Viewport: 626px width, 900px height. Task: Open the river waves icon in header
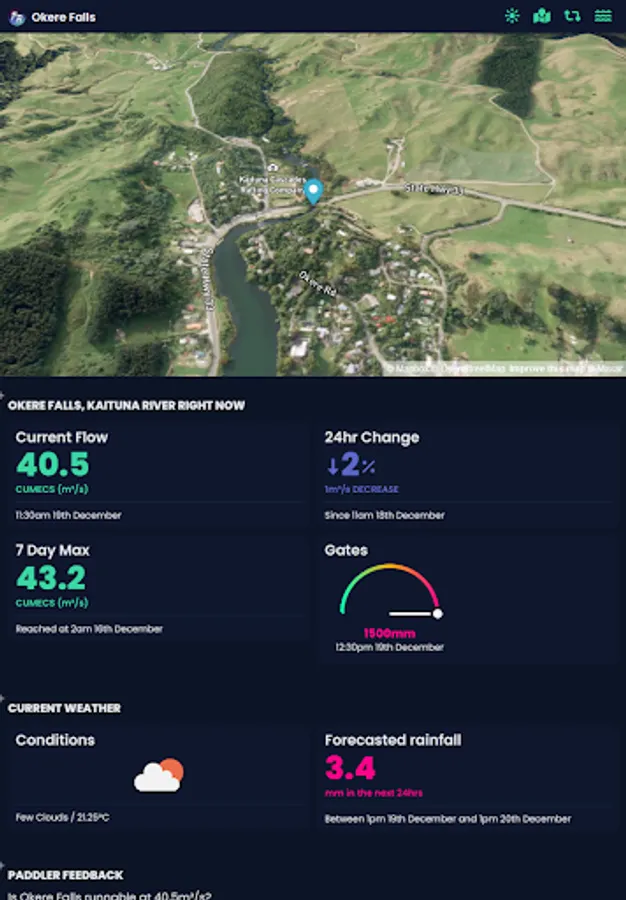(602, 16)
